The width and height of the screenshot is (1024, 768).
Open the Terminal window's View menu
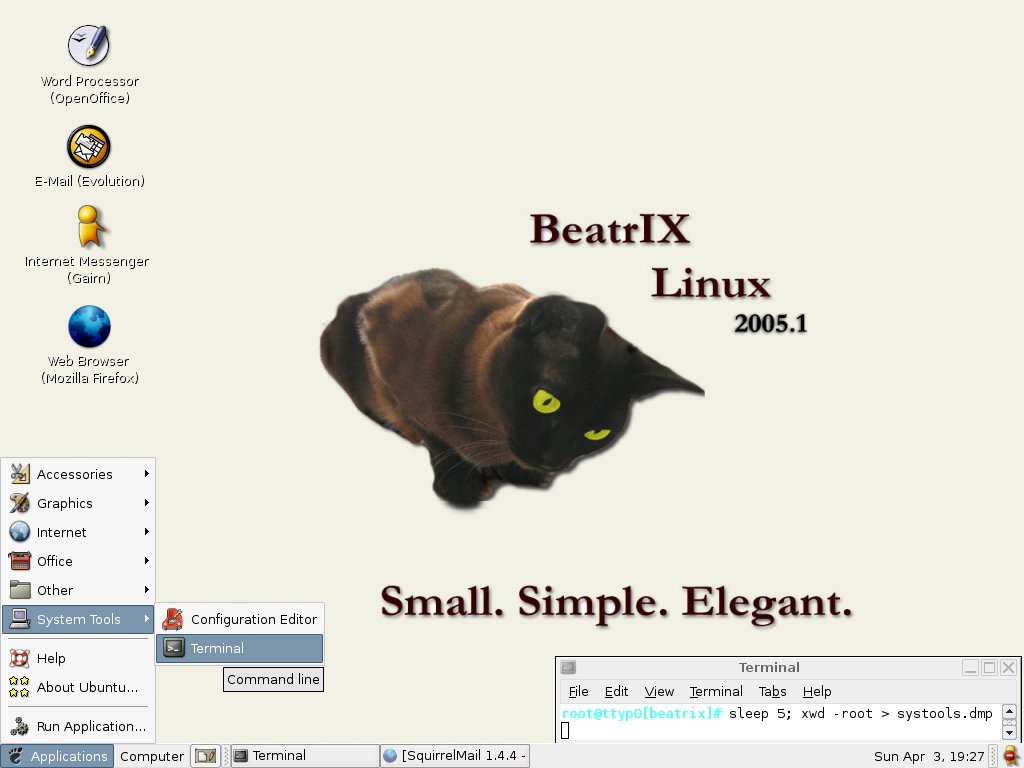[x=659, y=692]
